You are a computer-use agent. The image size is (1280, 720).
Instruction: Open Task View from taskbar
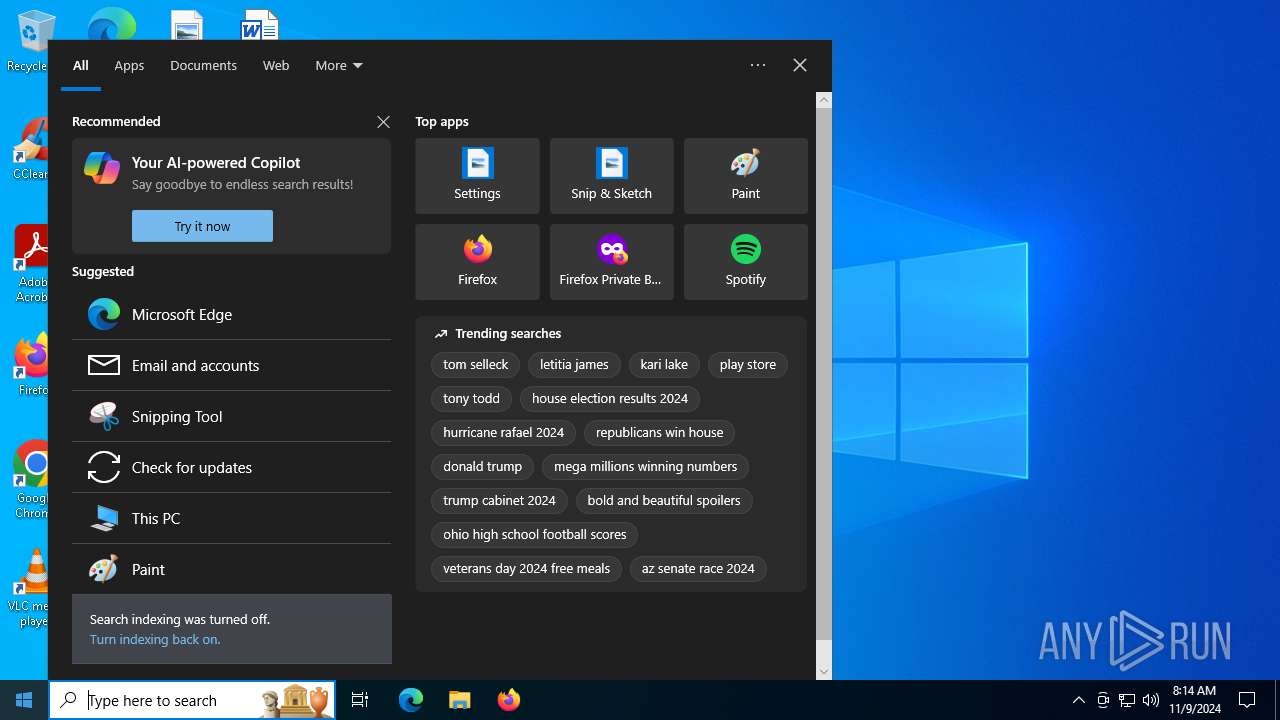tap(360, 700)
